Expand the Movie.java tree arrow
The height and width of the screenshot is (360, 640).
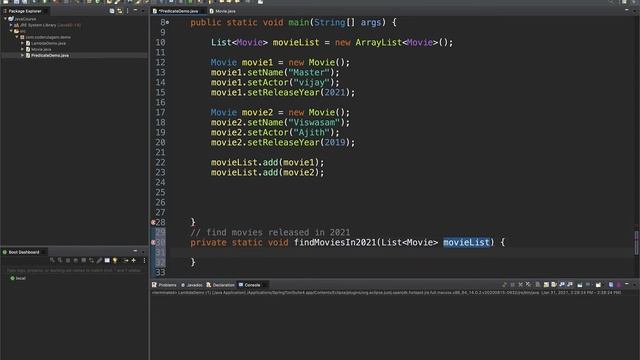(22, 49)
